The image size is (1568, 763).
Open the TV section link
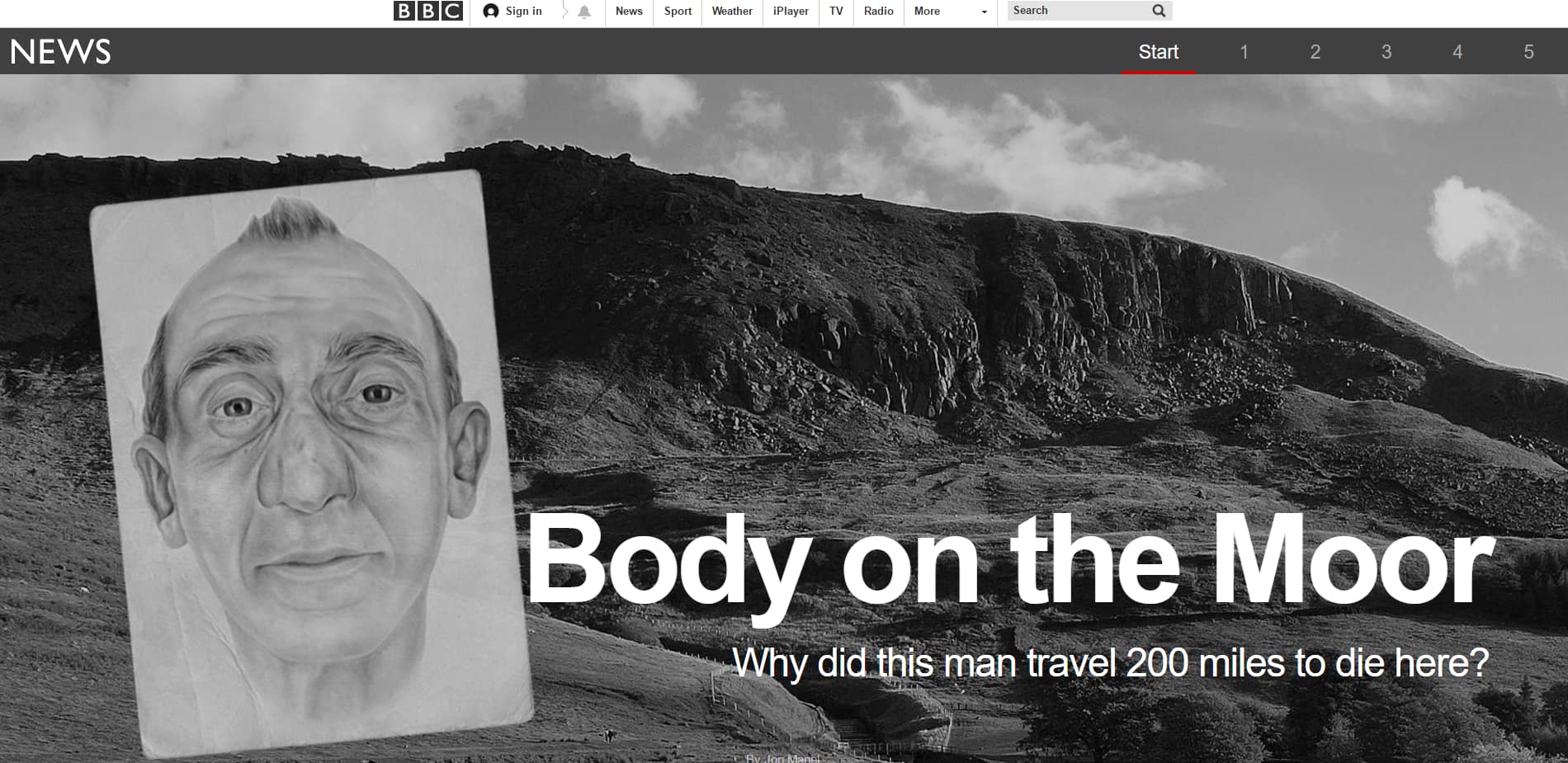pyautogui.click(x=836, y=12)
